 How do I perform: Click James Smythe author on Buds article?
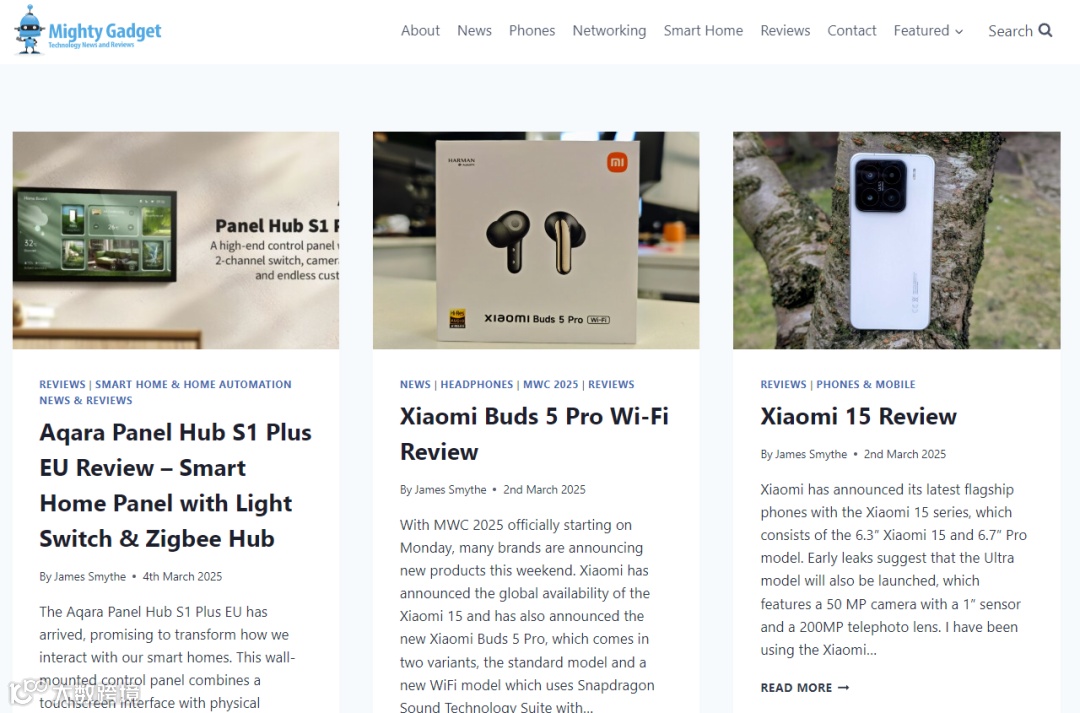pos(450,490)
